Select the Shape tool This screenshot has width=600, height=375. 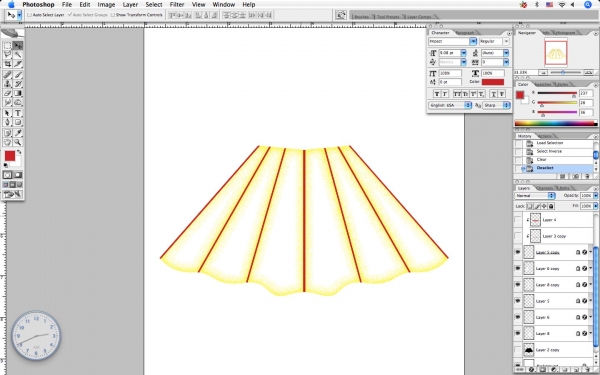18,122
